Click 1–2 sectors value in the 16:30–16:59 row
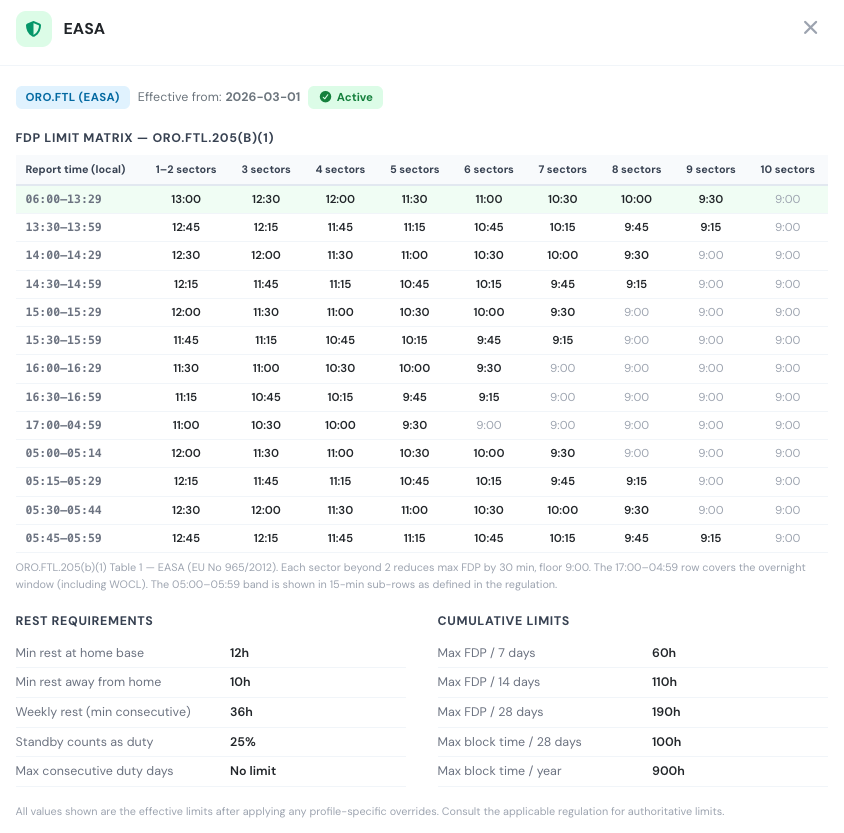This screenshot has width=844, height=833. pos(186,397)
